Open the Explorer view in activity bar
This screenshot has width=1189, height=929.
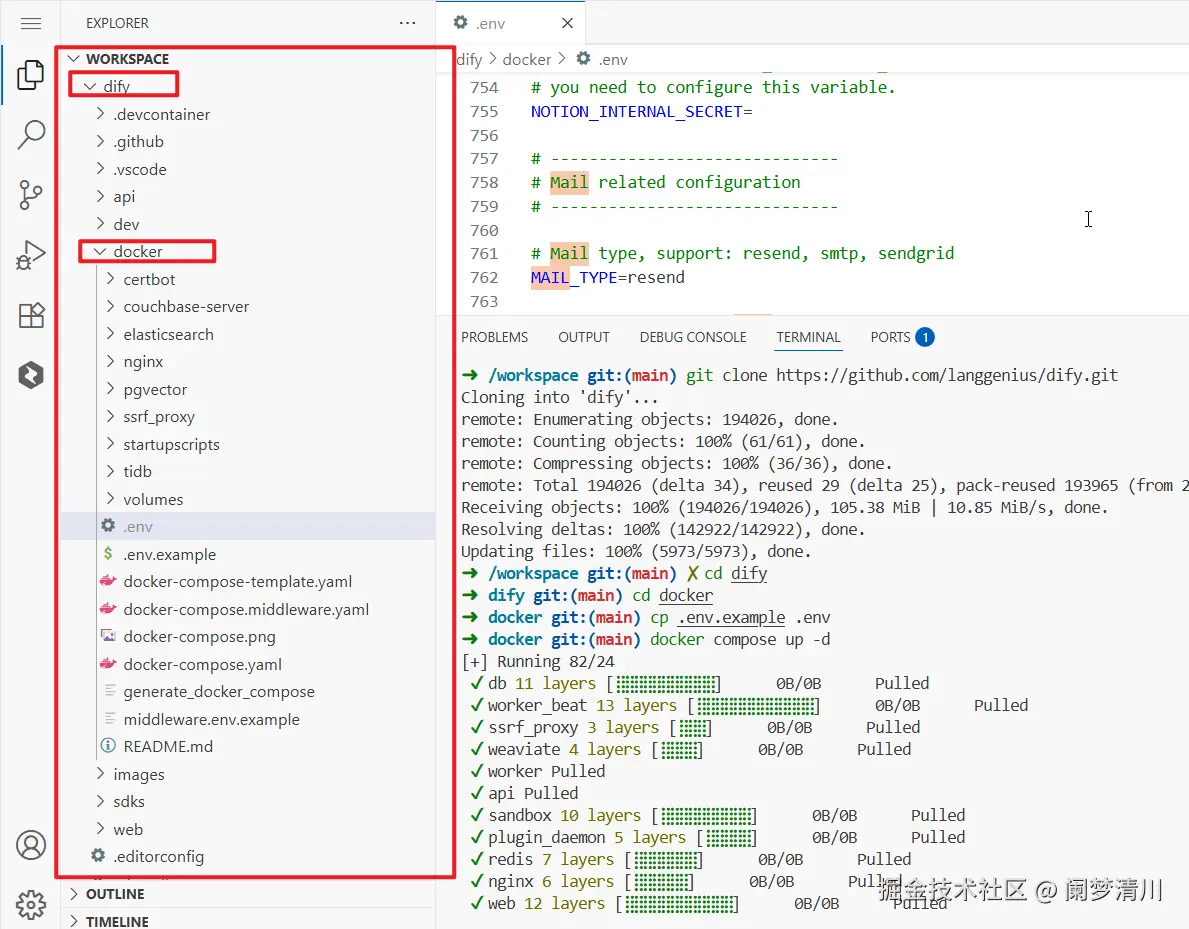(30, 74)
